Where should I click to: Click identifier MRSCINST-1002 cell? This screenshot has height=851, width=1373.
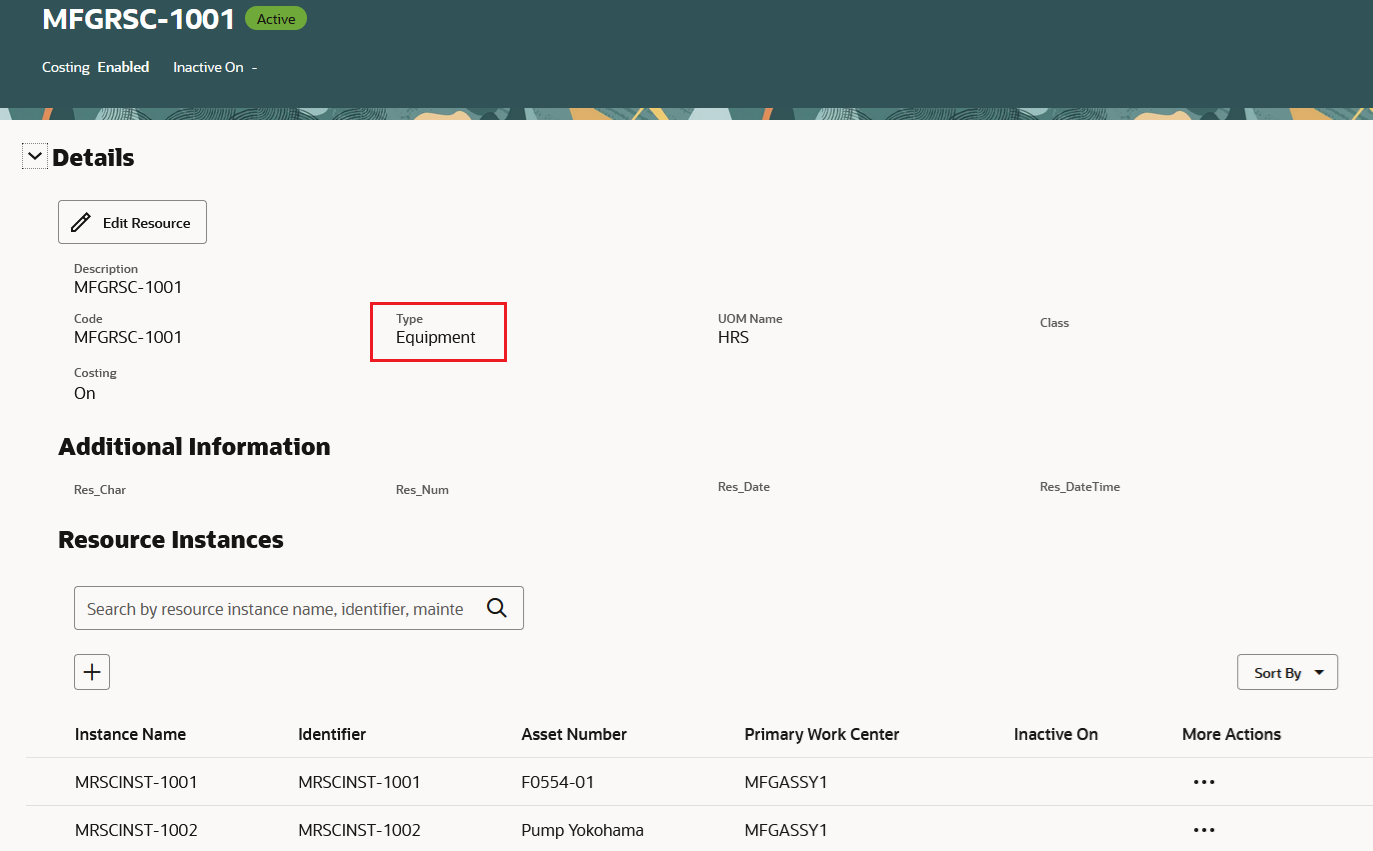[x=359, y=830]
